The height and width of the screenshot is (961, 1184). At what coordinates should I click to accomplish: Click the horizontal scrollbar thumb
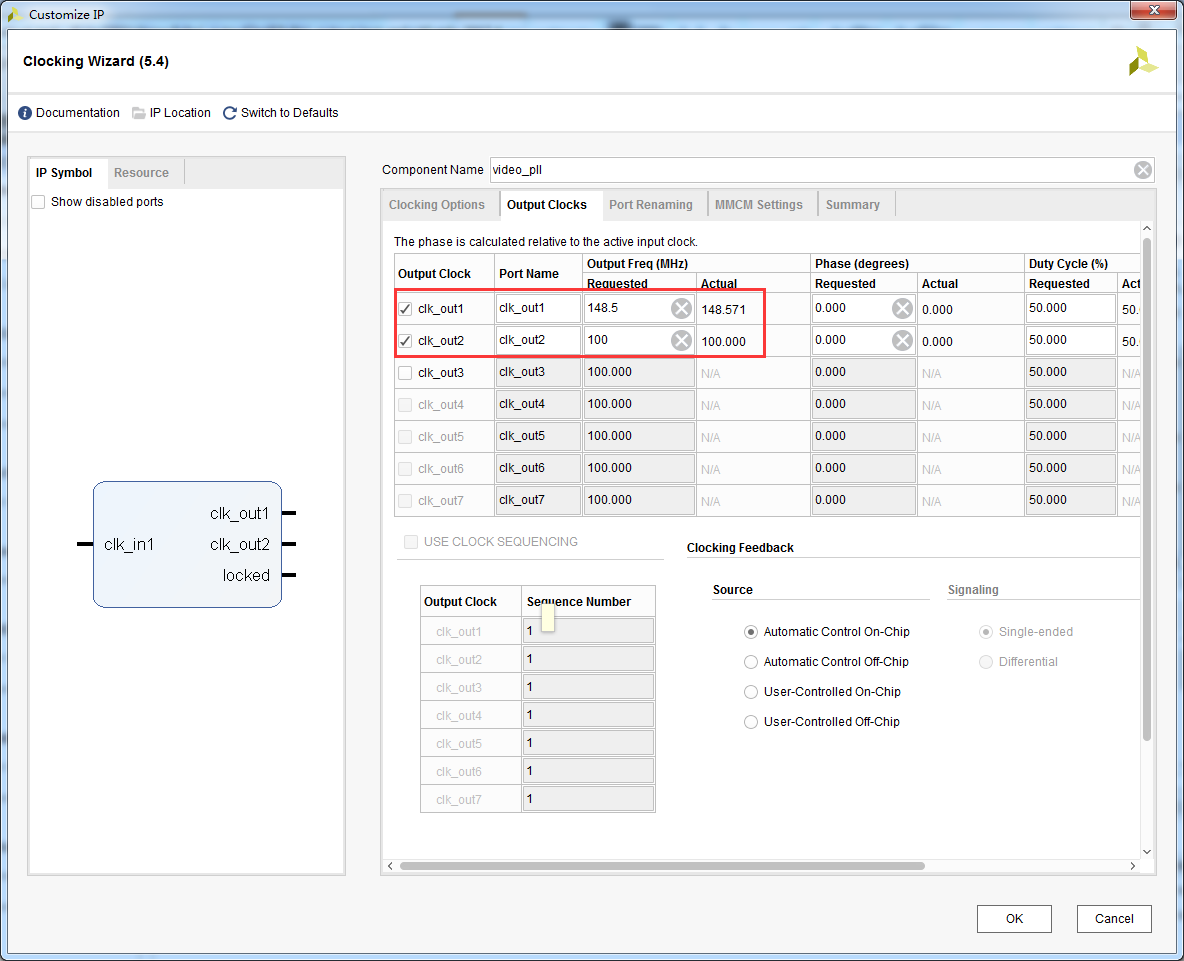pos(662,866)
